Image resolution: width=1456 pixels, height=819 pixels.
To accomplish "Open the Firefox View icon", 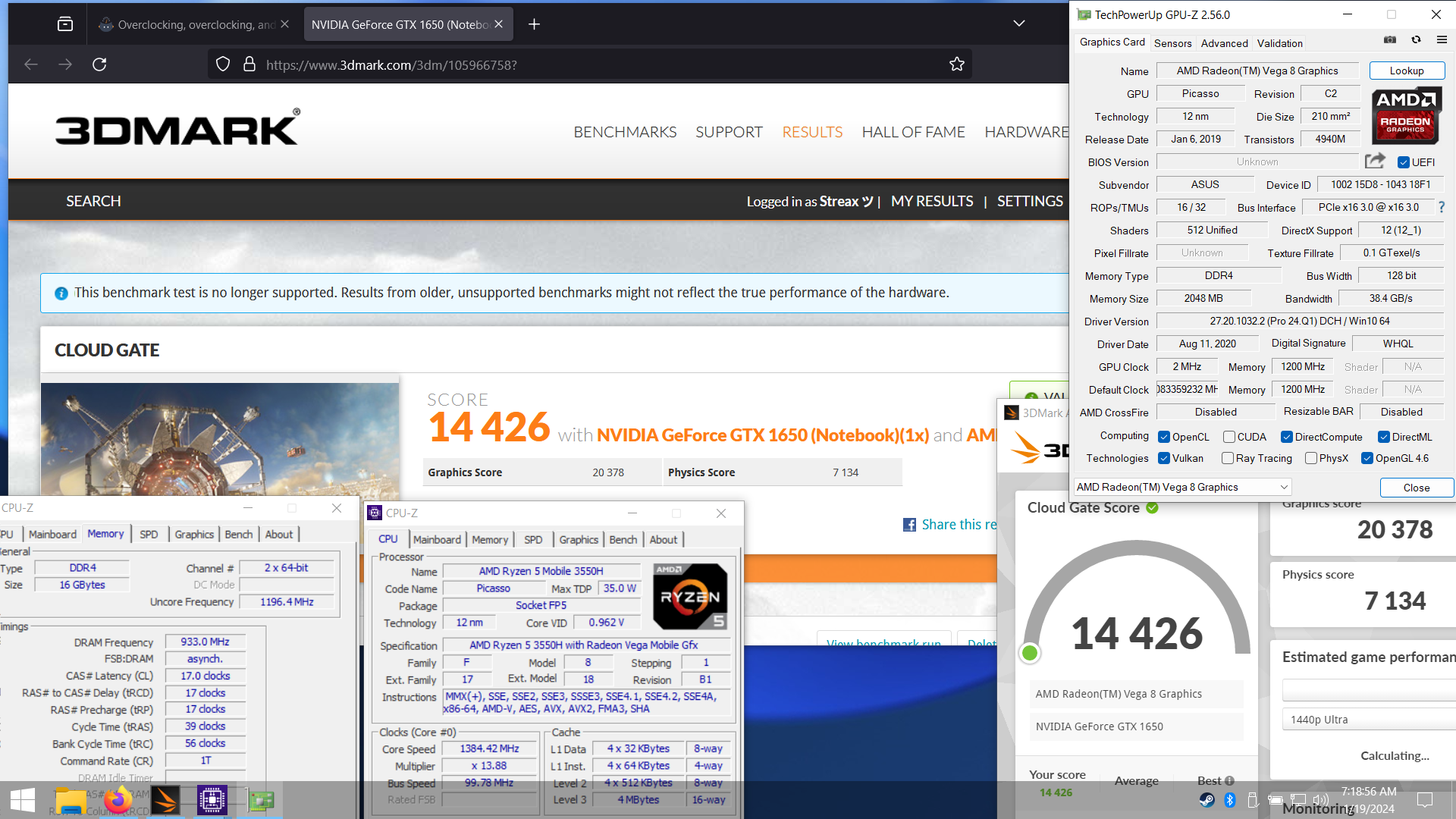I will [x=65, y=24].
